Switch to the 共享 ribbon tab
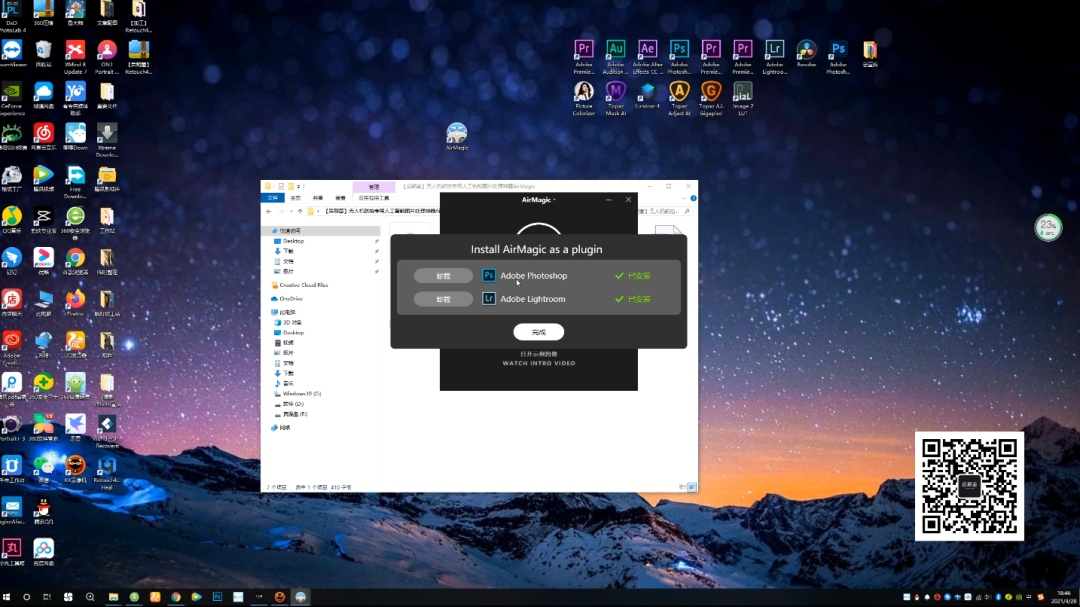This screenshot has height=607, width=1080. pyautogui.click(x=318, y=198)
